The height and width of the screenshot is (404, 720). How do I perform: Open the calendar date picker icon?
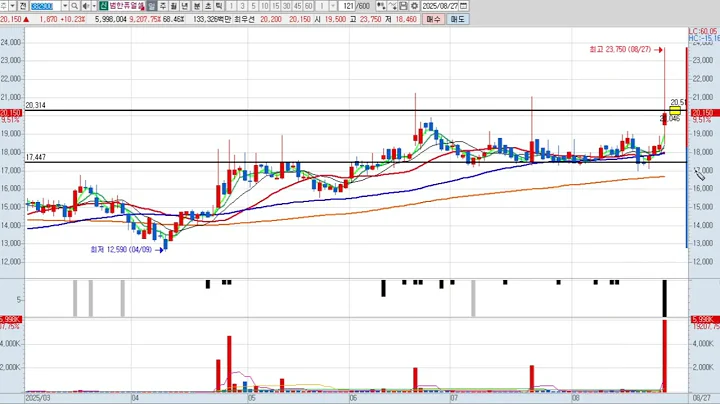click(464, 6)
